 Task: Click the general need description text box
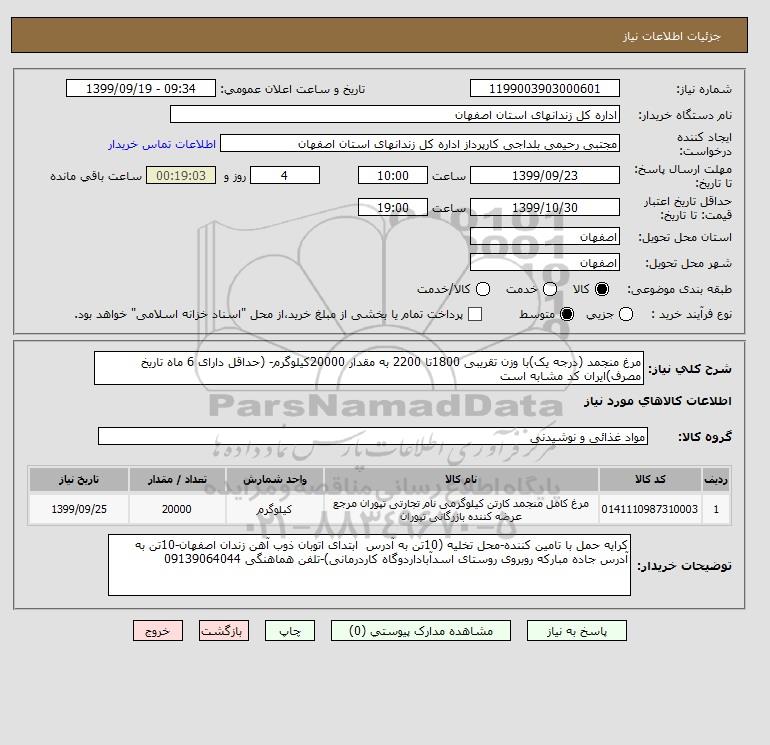[369, 368]
